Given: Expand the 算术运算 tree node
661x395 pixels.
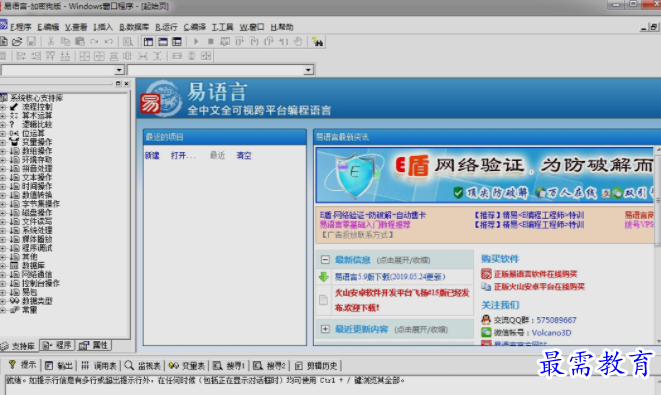Looking at the screenshot, I should (x=3, y=116).
